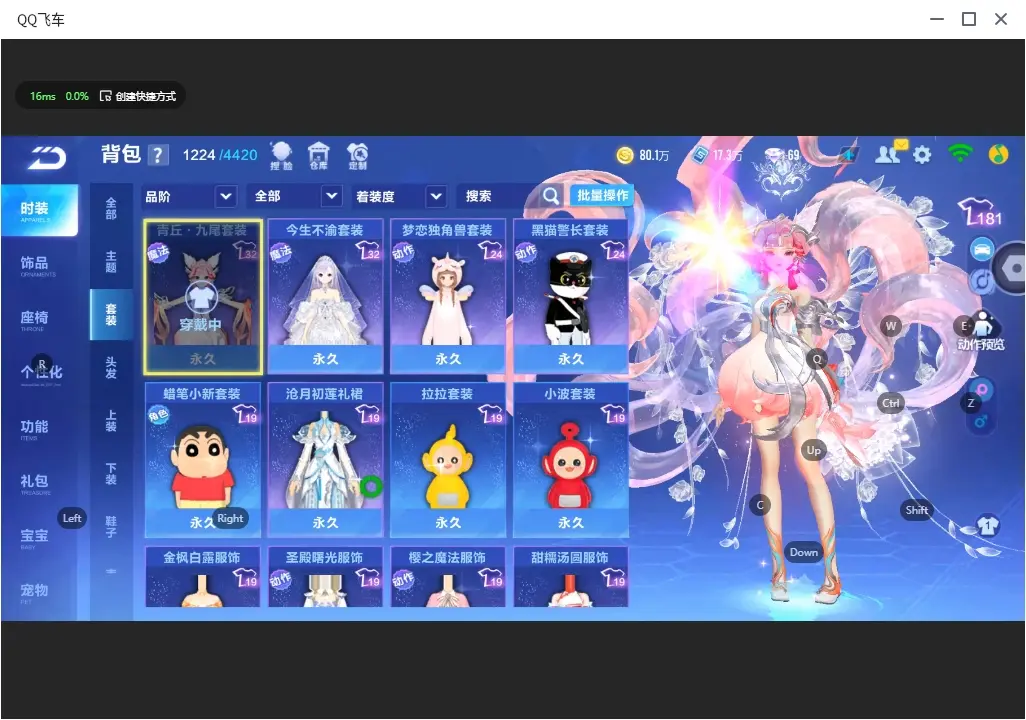Click the diamond currency icon

(x=775, y=155)
